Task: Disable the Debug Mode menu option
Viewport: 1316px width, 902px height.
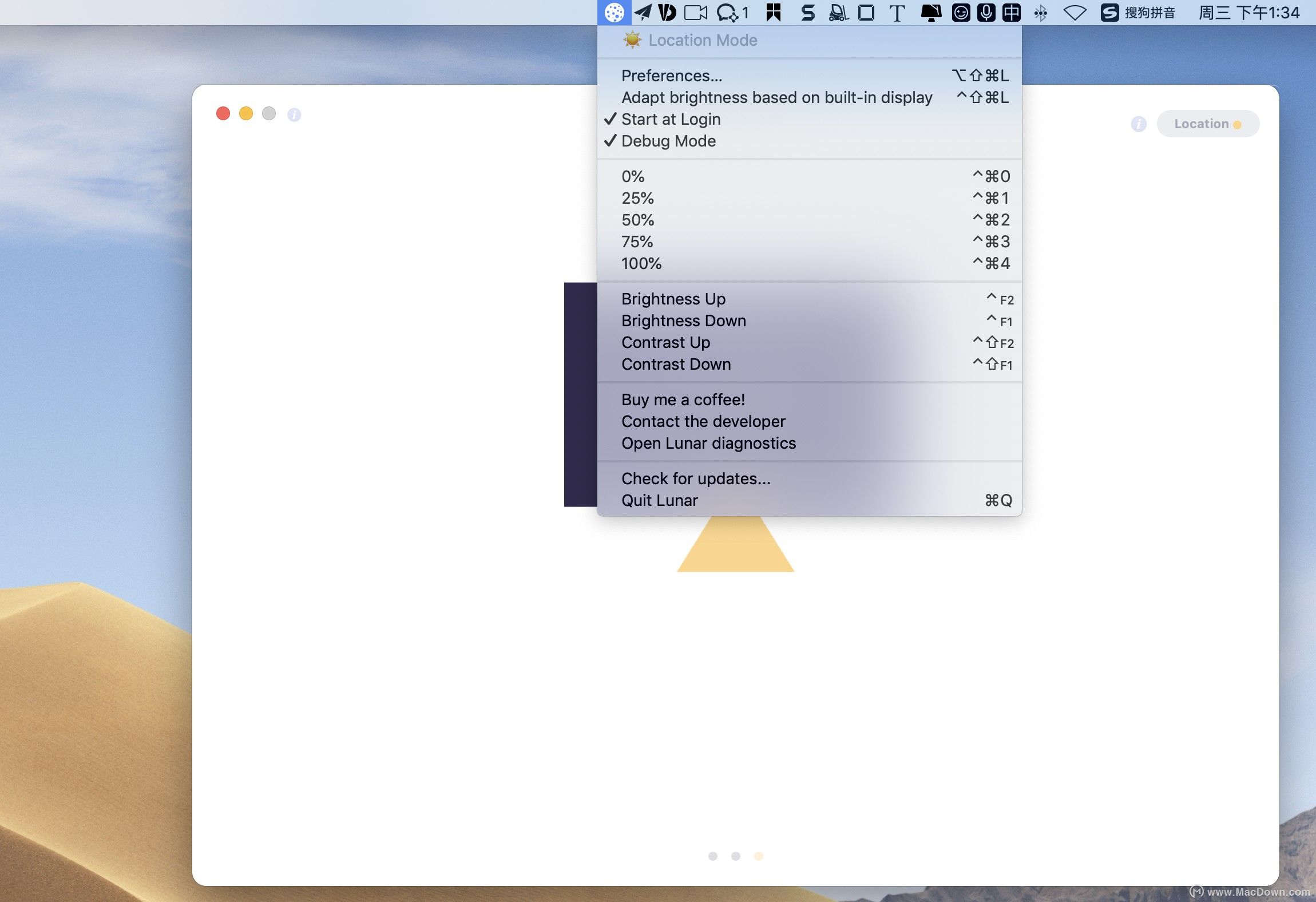Action: point(668,141)
